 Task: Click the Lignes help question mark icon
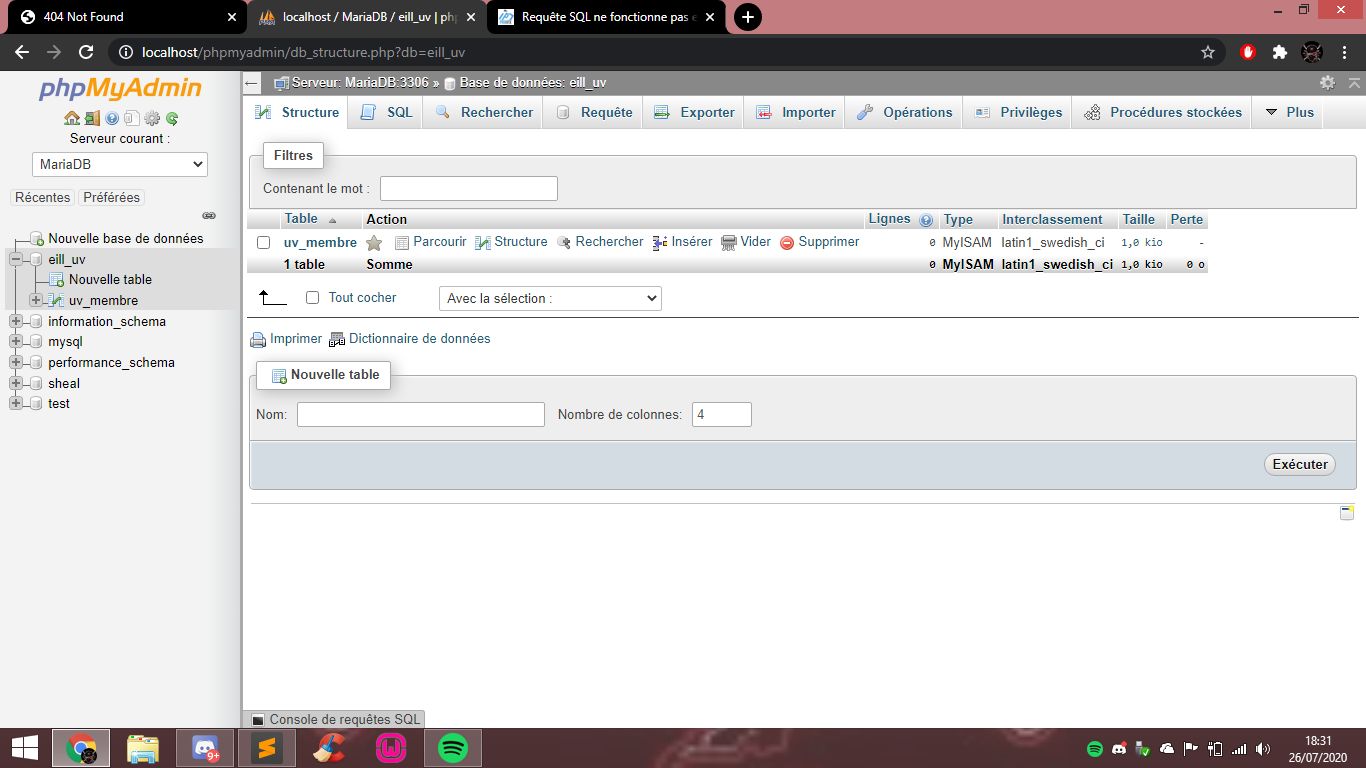pyautogui.click(x=926, y=220)
